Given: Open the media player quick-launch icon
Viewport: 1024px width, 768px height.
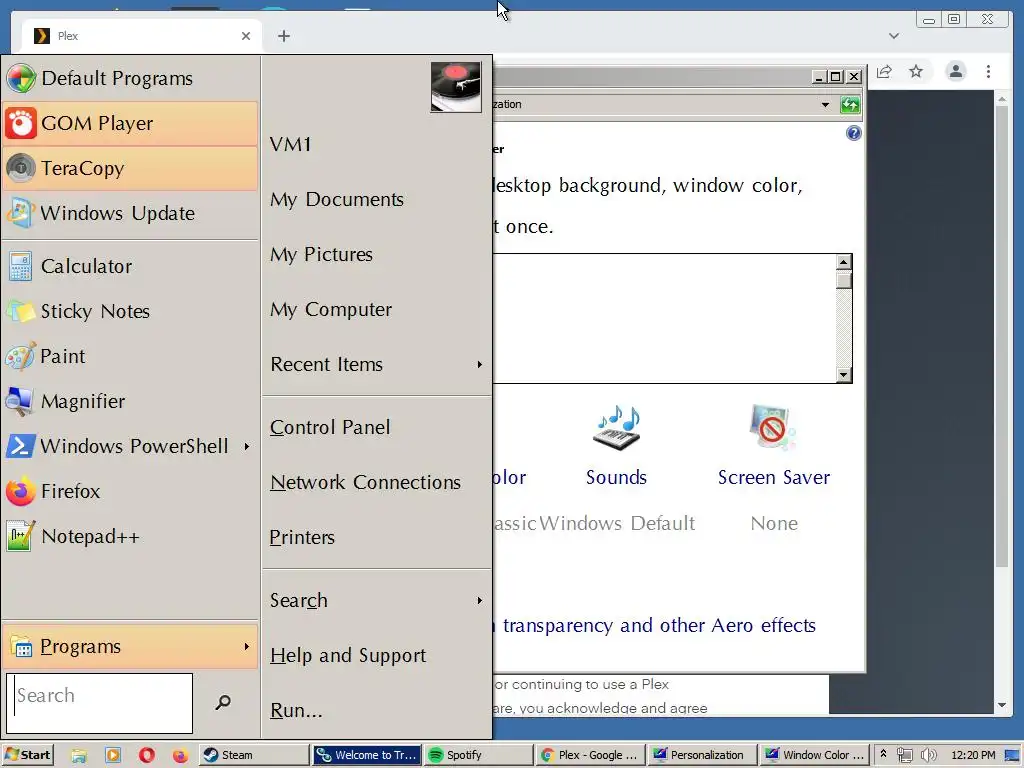Looking at the screenshot, I should [113, 756].
